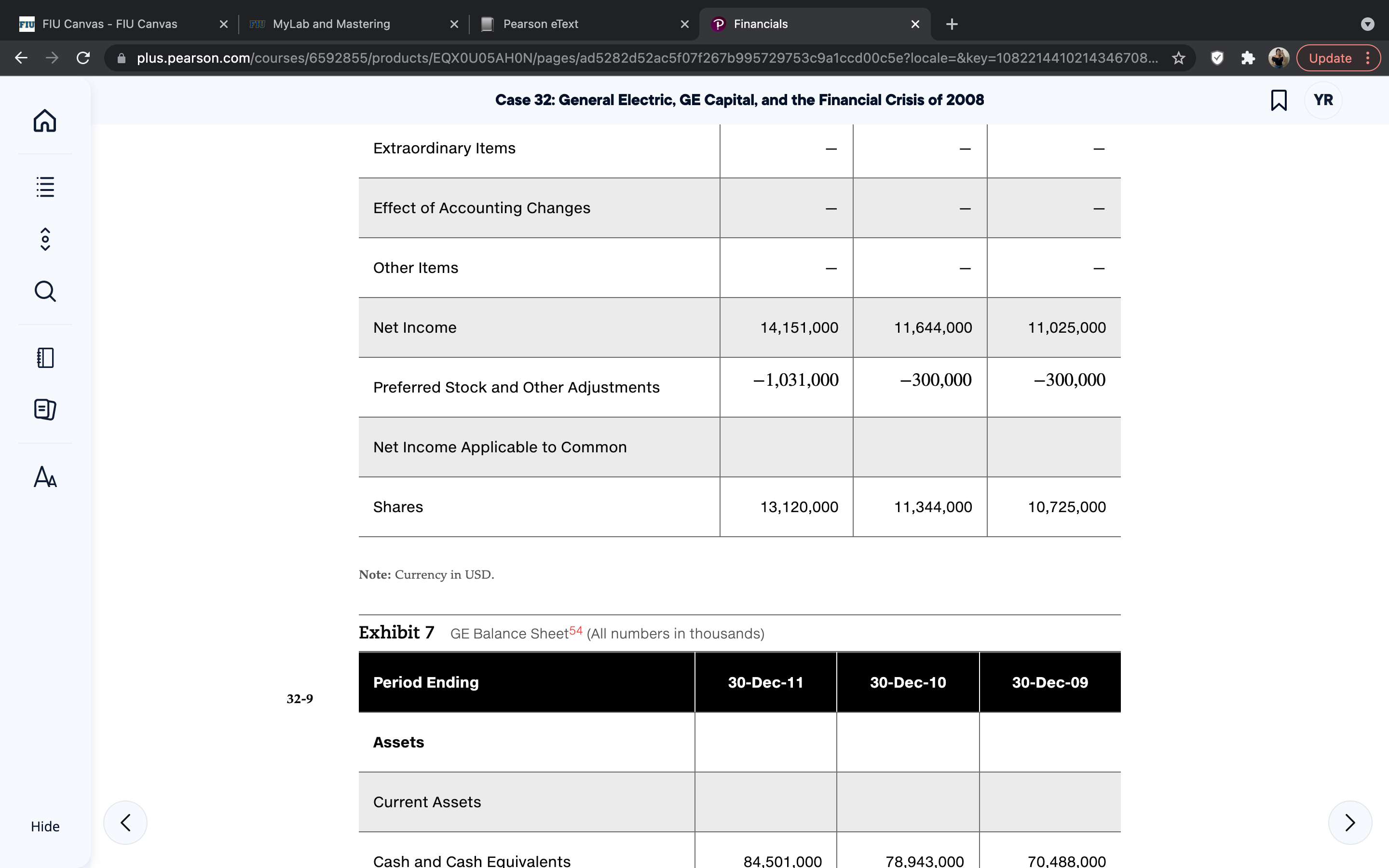Viewport: 1389px width, 868px height.
Task: Open the table of contents list icon
Action: (45, 187)
